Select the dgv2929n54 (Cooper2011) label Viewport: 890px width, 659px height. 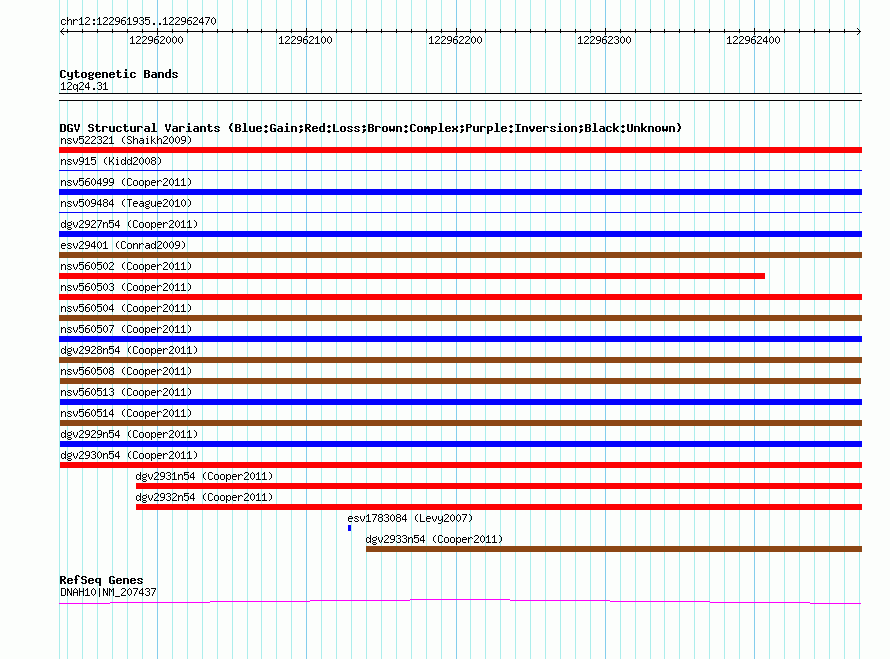coord(129,434)
